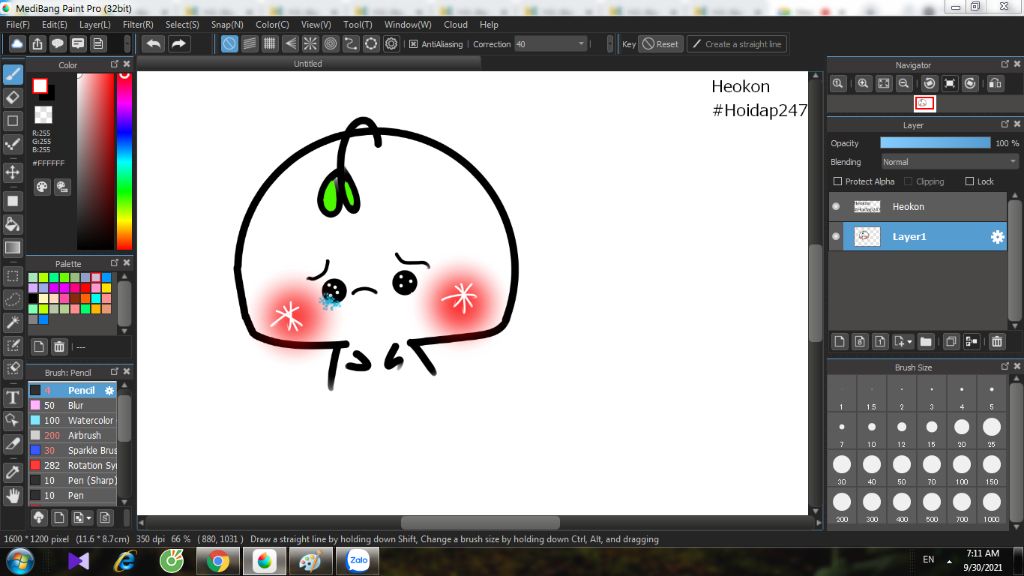Open Zalo from the taskbar
1024x576 pixels.
tap(357, 561)
